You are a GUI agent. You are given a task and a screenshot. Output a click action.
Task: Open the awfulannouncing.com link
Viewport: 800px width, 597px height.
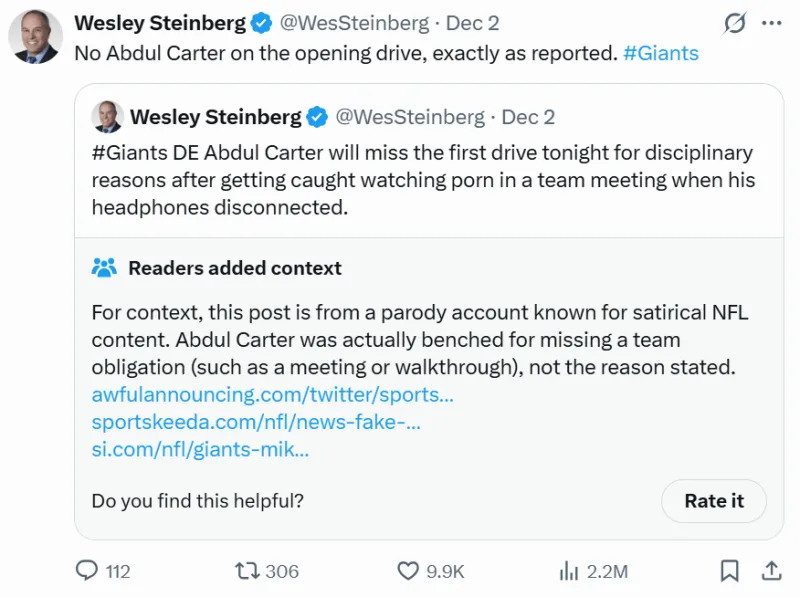click(x=272, y=394)
